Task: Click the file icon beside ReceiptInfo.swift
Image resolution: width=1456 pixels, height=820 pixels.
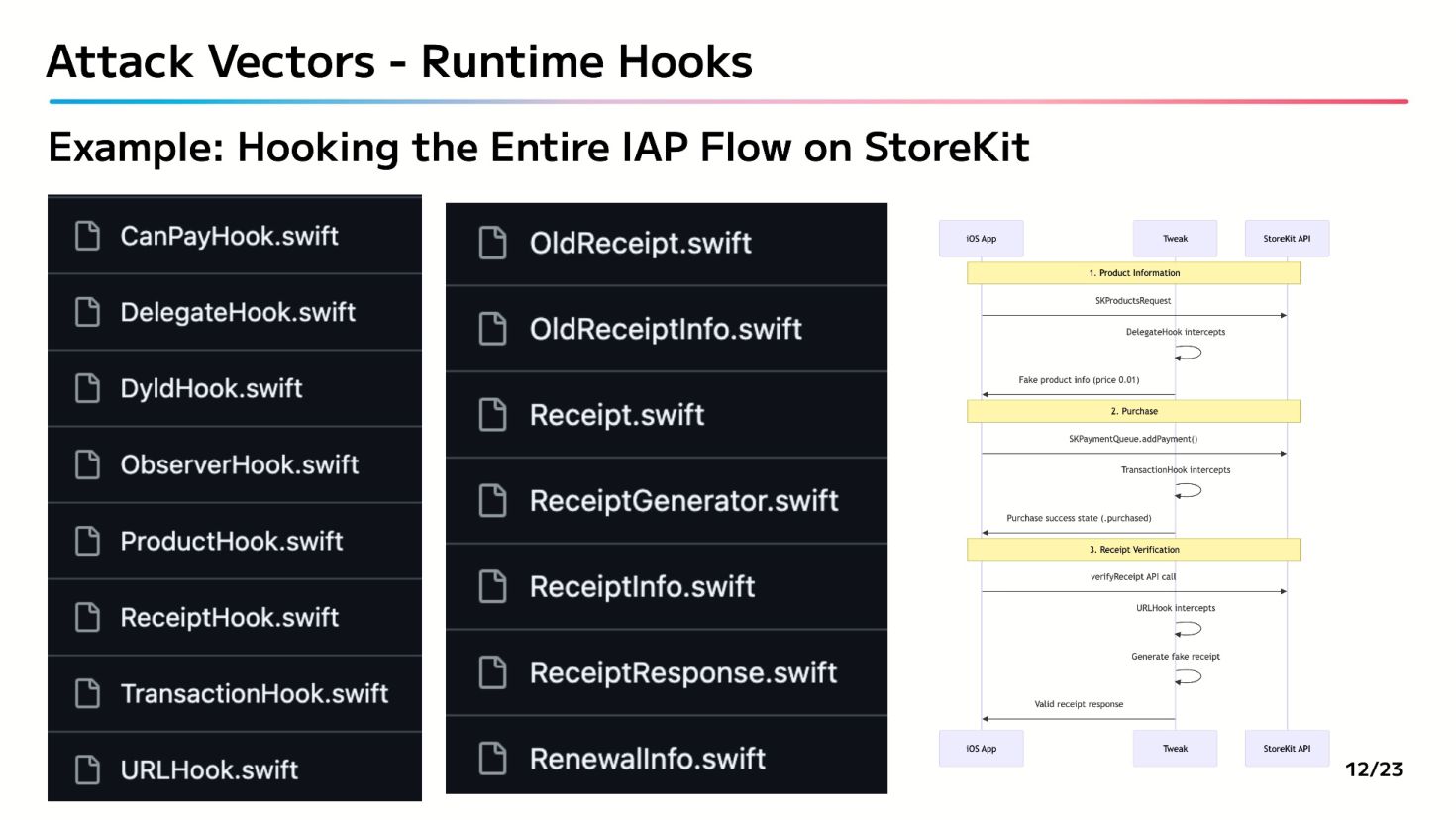Action: (x=493, y=587)
